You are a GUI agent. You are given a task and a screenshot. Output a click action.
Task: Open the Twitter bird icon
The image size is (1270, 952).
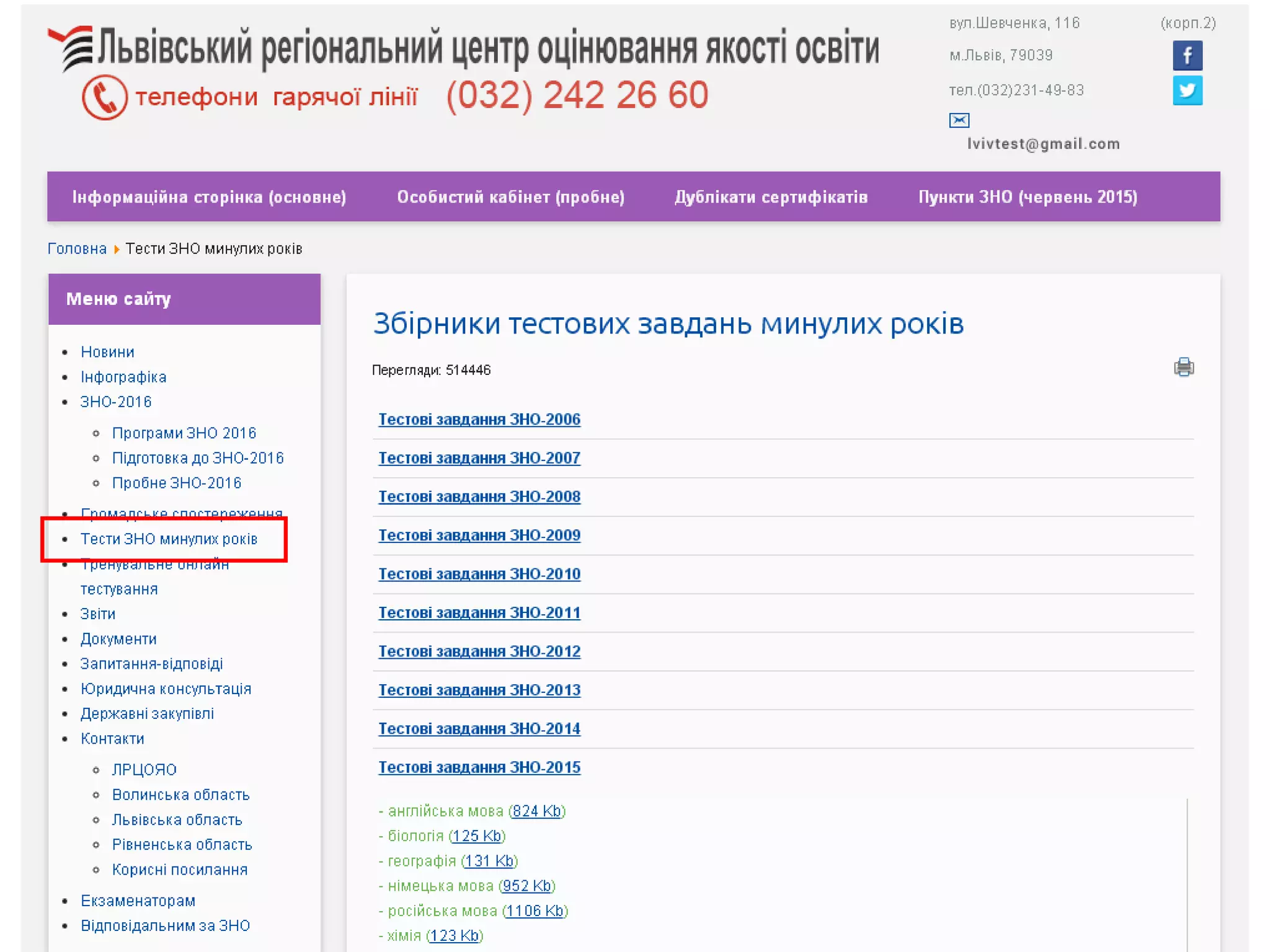(x=1187, y=90)
